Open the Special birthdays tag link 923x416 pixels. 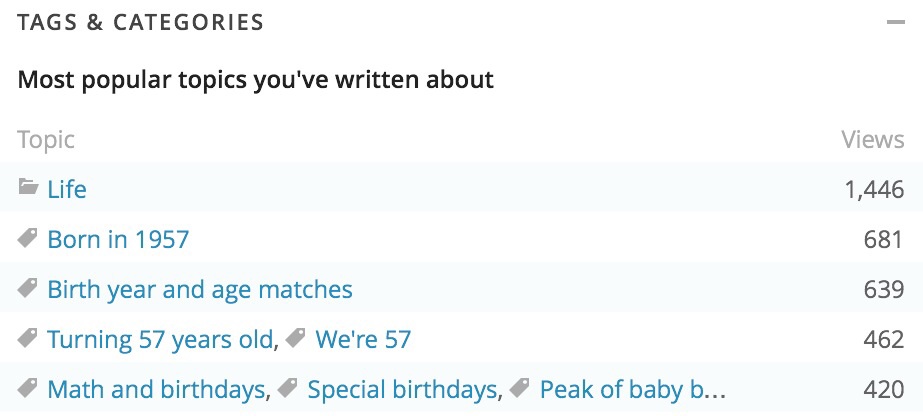[x=402, y=390]
